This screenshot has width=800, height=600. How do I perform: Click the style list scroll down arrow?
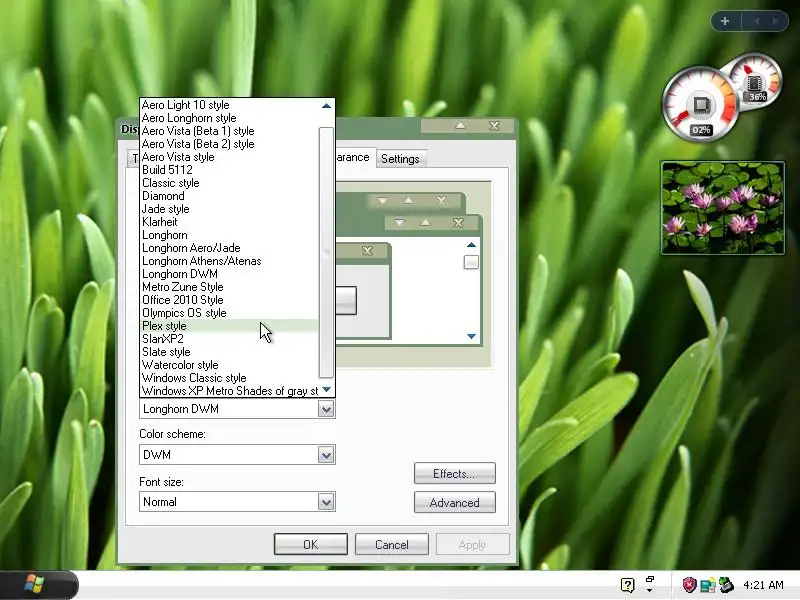pyautogui.click(x=327, y=390)
